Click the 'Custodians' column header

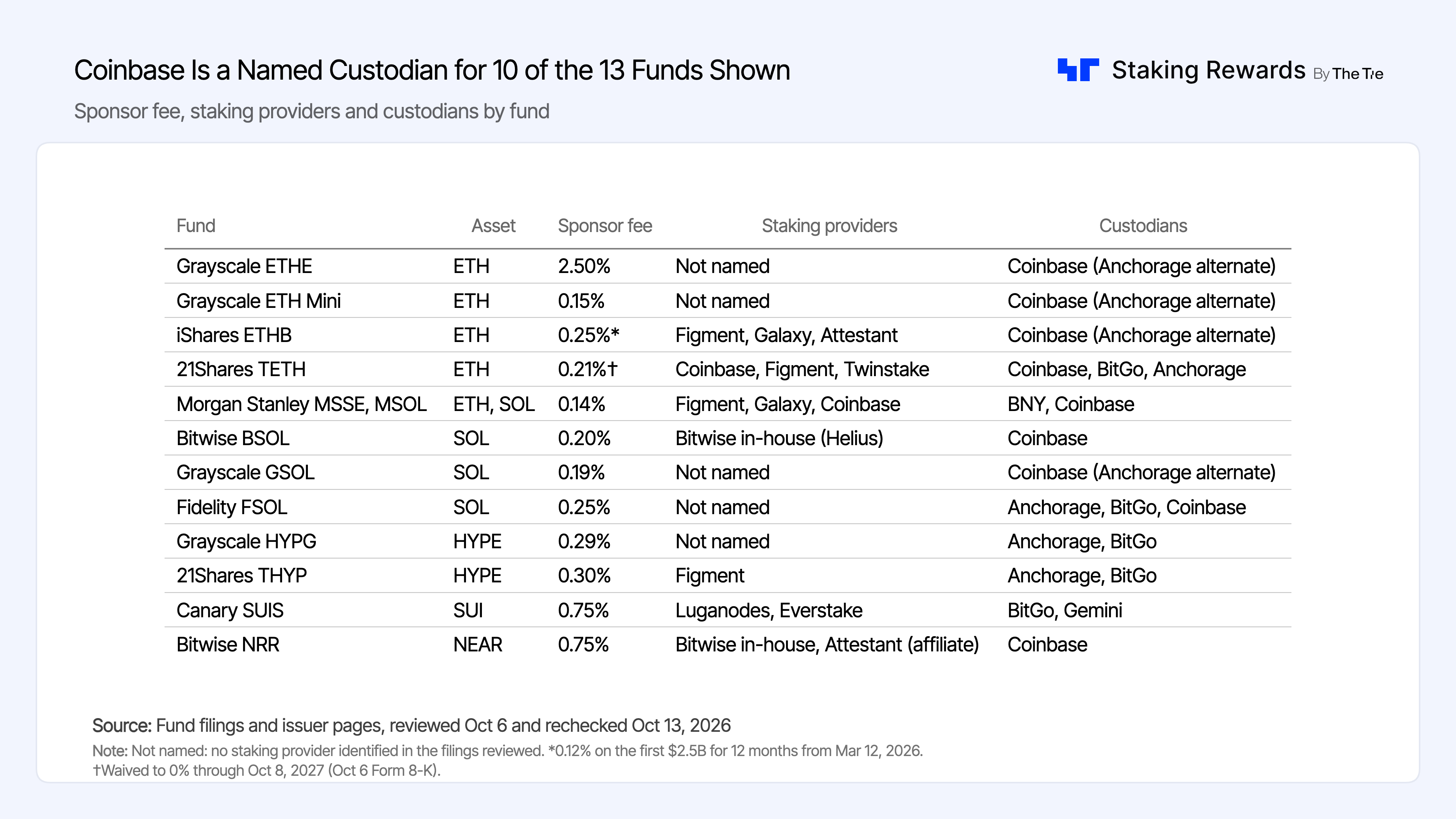1143,226
